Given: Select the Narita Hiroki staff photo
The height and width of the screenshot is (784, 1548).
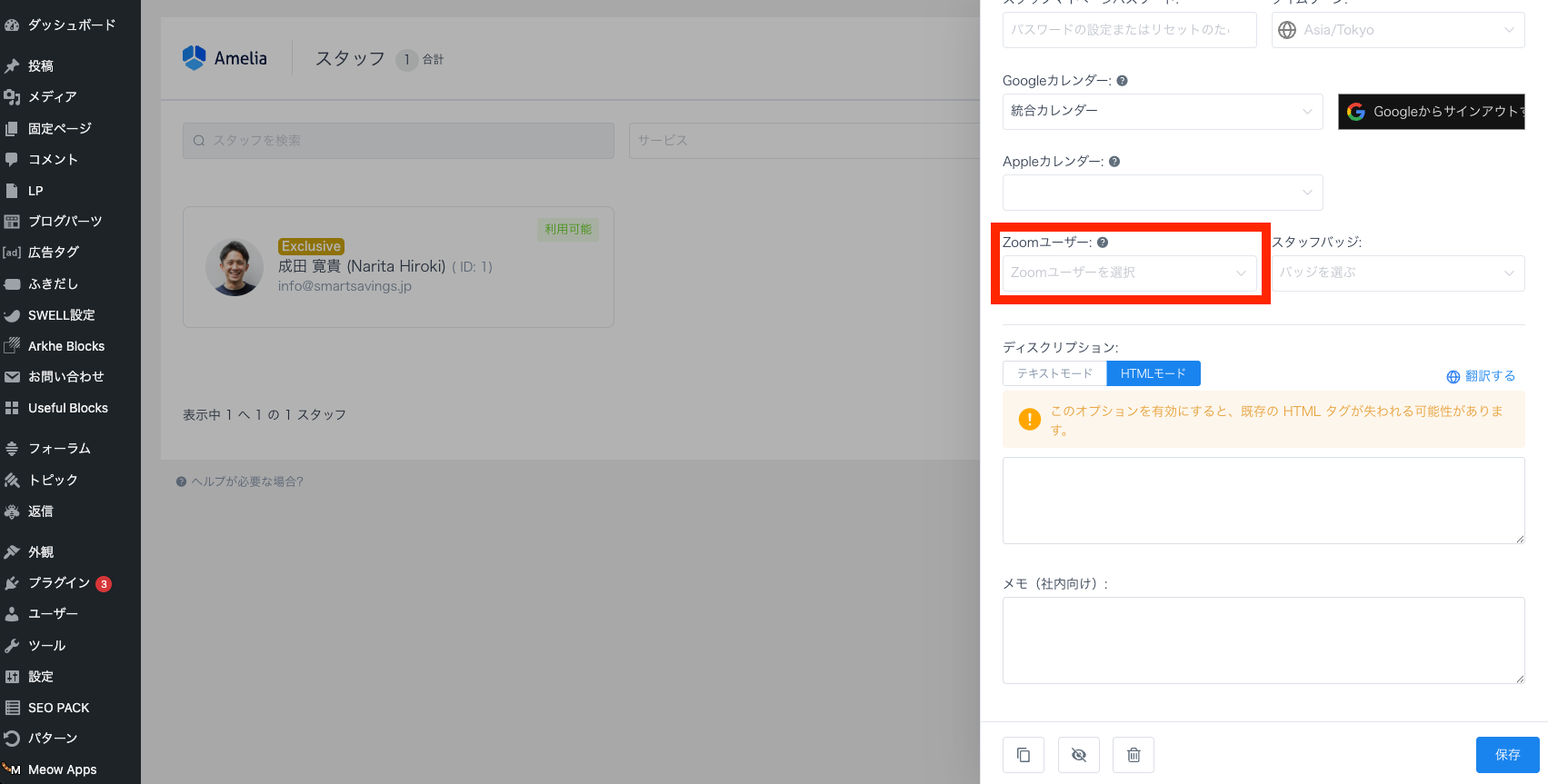Looking at the screenshot, I should [235, 267].
